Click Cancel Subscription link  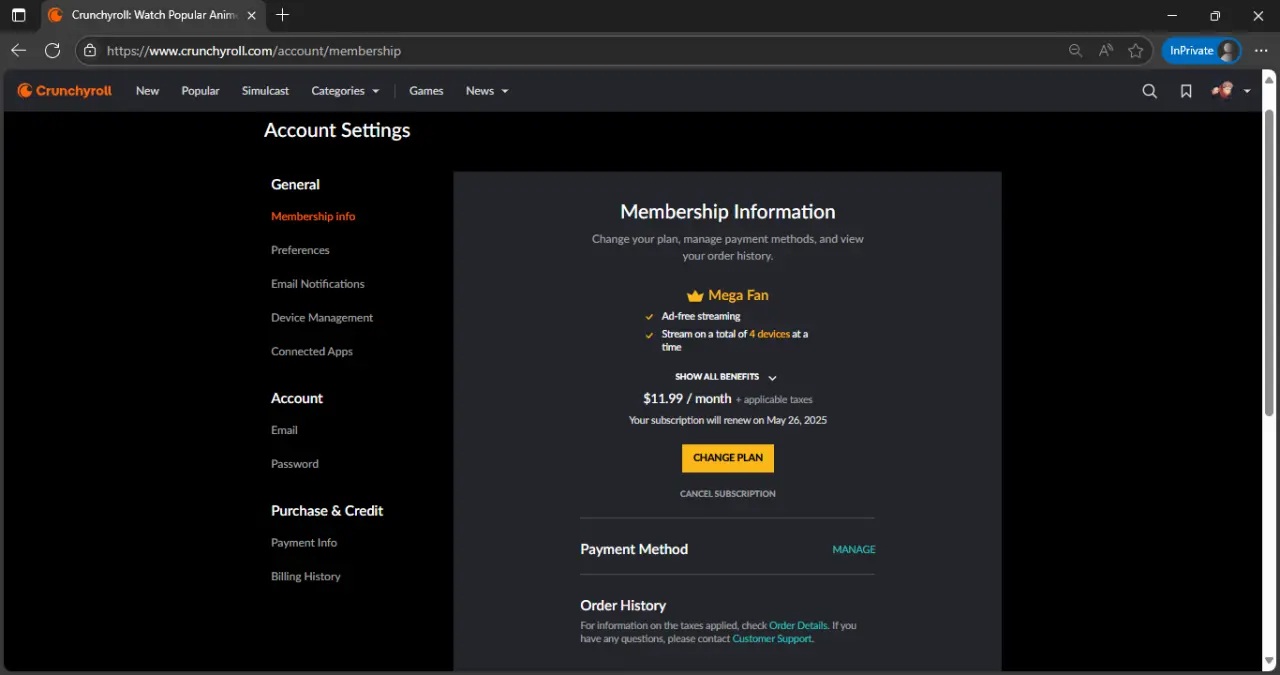728,494
